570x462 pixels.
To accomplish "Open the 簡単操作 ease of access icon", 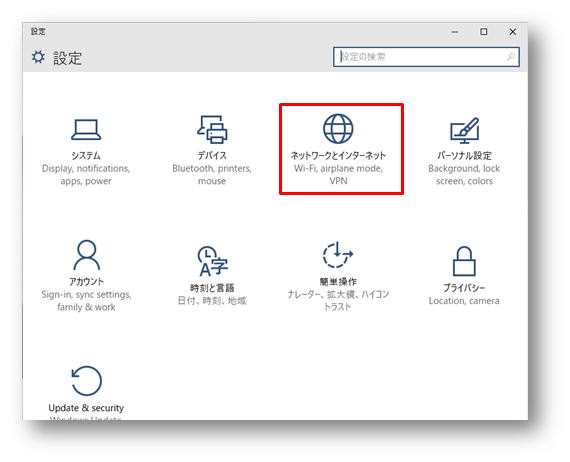I will tap(338, 255).
